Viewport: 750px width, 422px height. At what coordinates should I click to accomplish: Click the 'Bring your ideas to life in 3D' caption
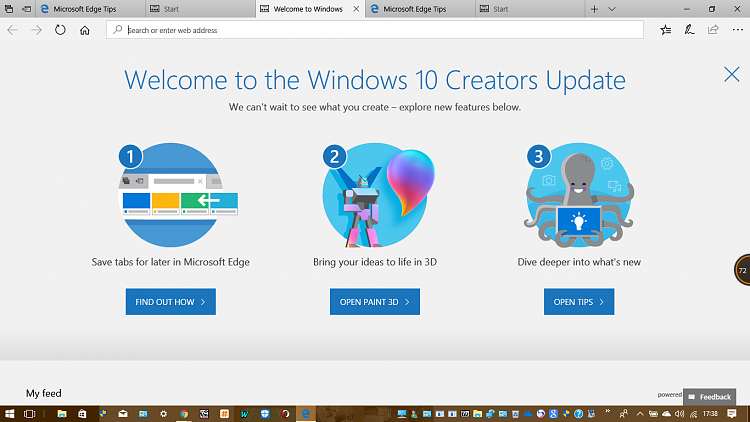pyautogui.click(x=375, y=262)
